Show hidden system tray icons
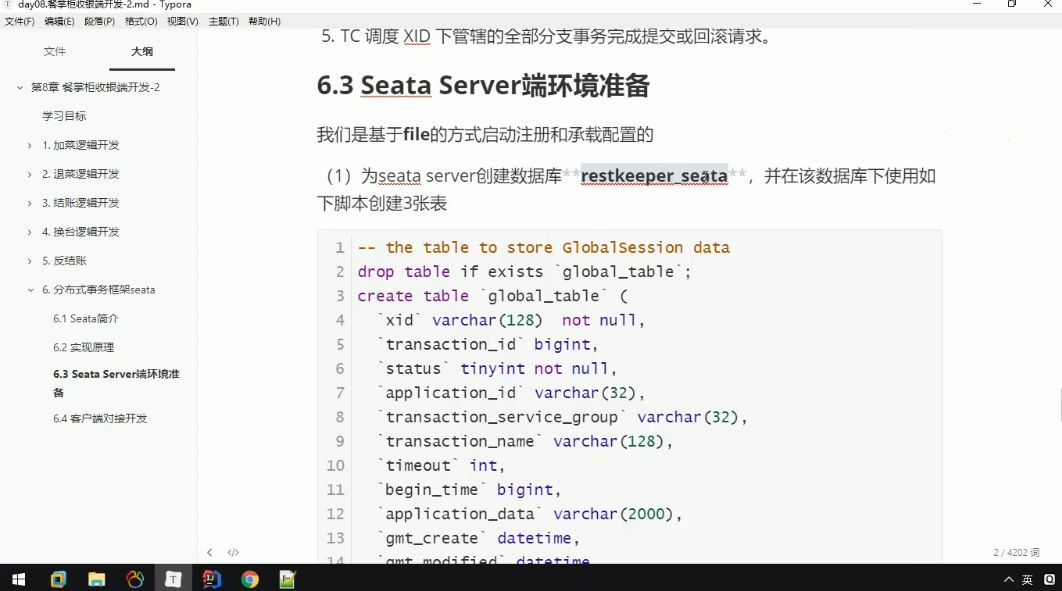 pyautogui.click(x=1008, y=579)
